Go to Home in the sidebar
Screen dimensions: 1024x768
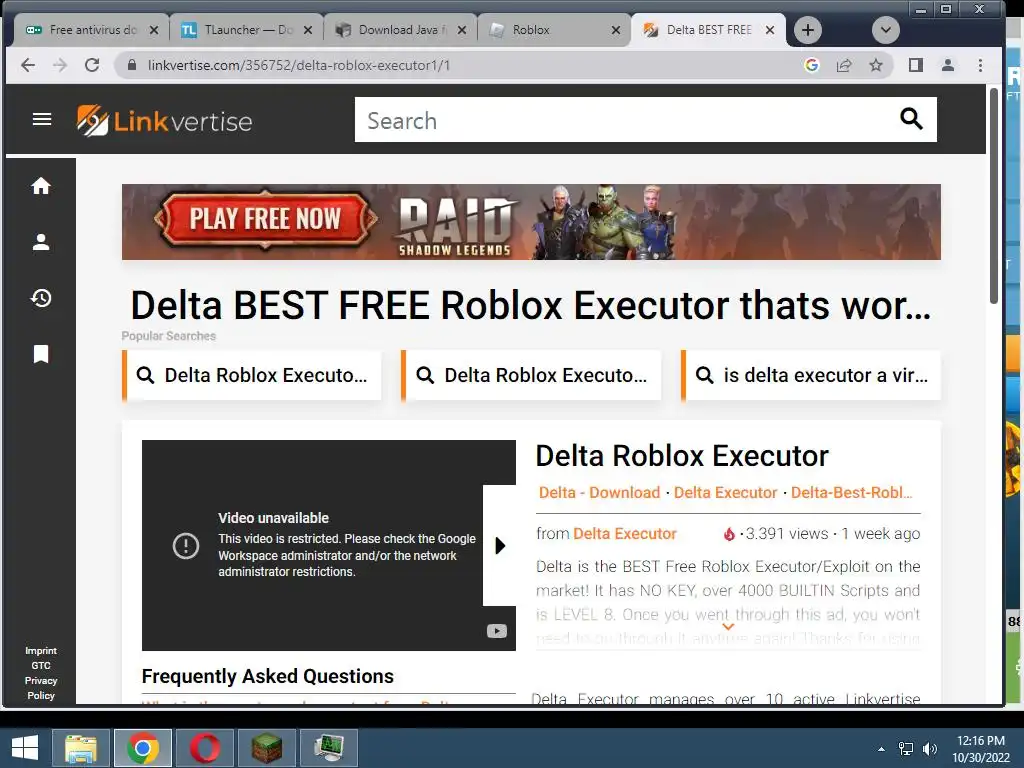(x=41, y=186)
